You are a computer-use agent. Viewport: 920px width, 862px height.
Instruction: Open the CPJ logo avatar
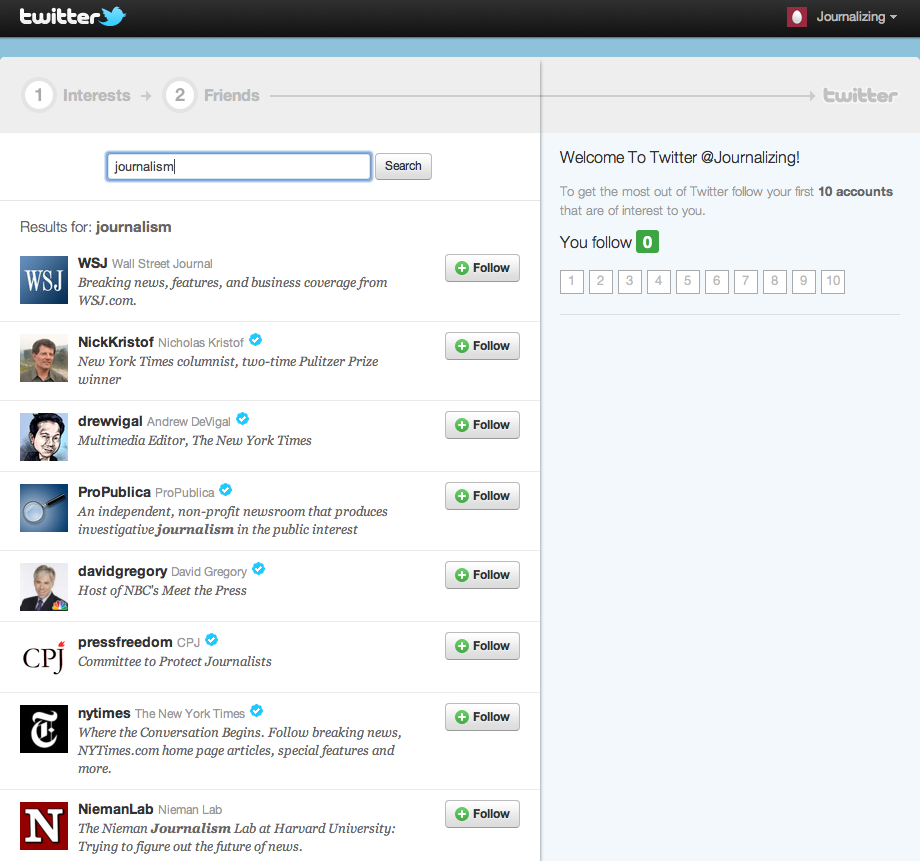point(44,658)
